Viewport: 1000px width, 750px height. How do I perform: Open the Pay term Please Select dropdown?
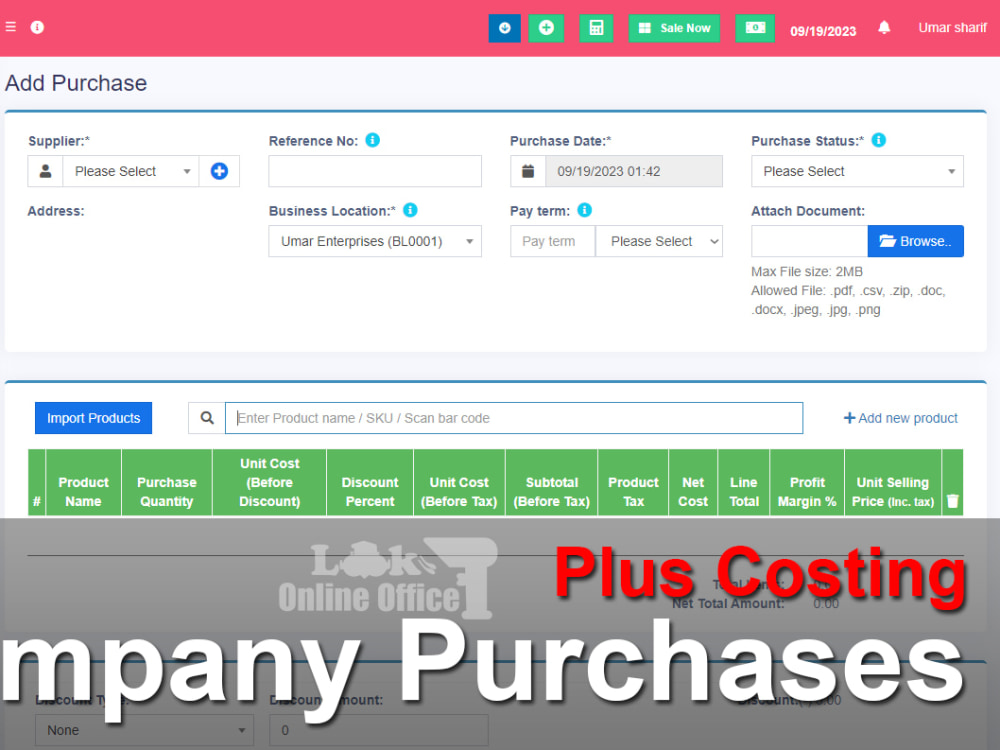[659, 241]
